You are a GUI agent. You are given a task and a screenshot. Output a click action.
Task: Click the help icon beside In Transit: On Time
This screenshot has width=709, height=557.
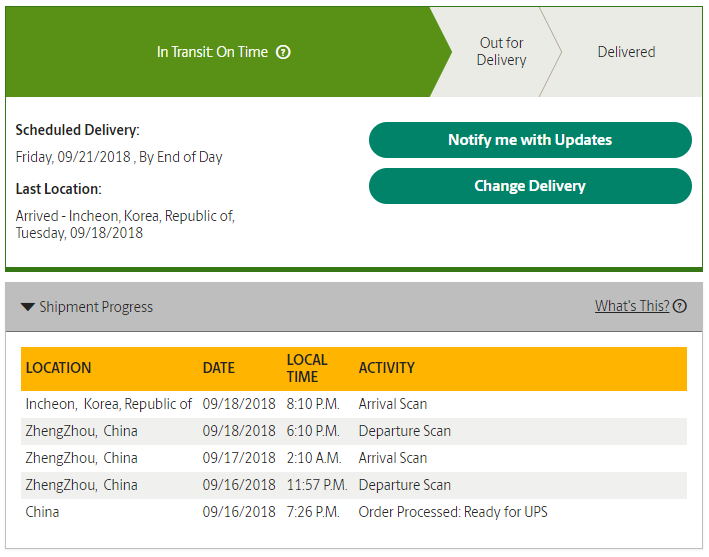click(x=283, y=52)
